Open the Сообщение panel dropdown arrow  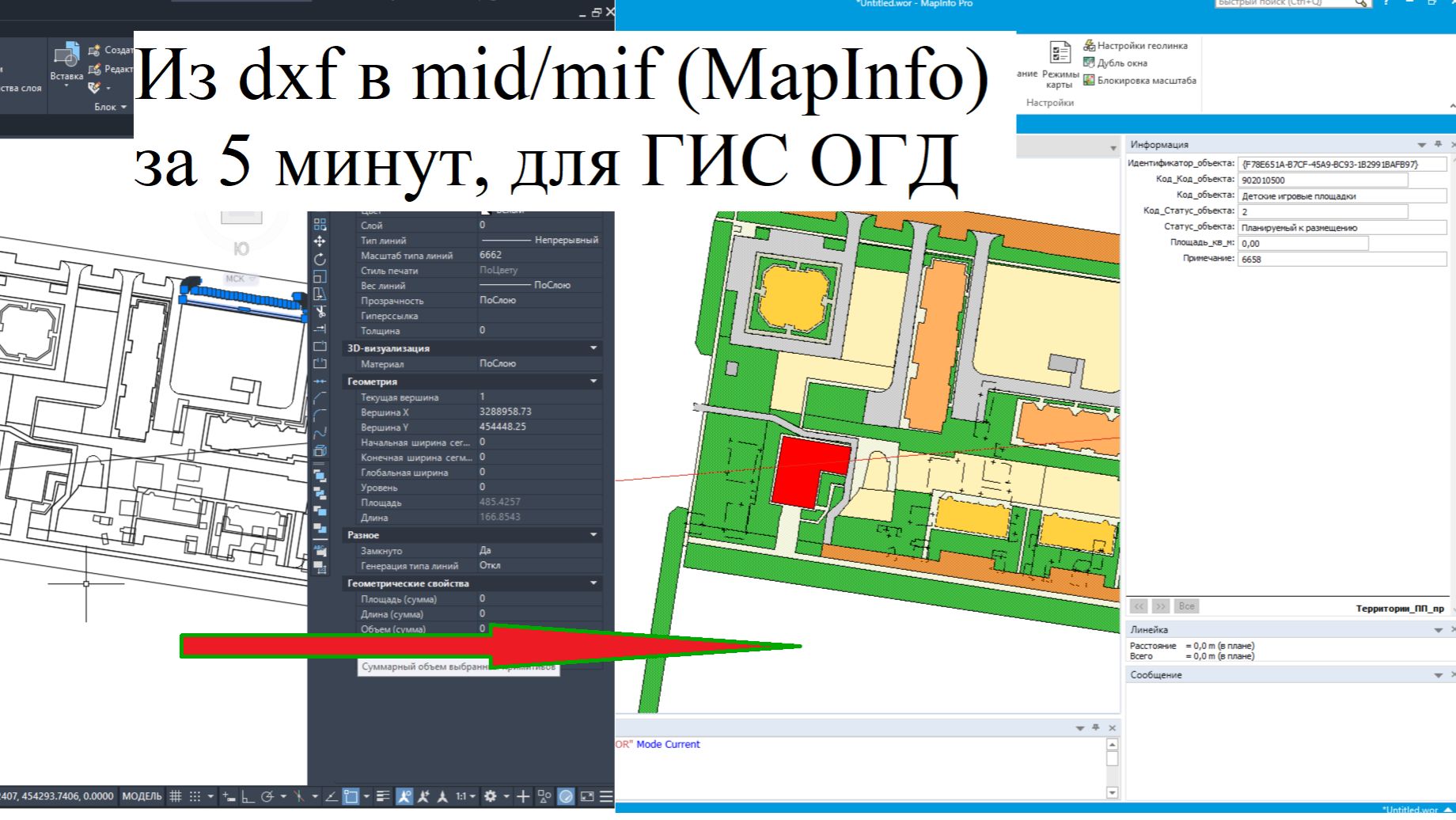point(1439,675)
